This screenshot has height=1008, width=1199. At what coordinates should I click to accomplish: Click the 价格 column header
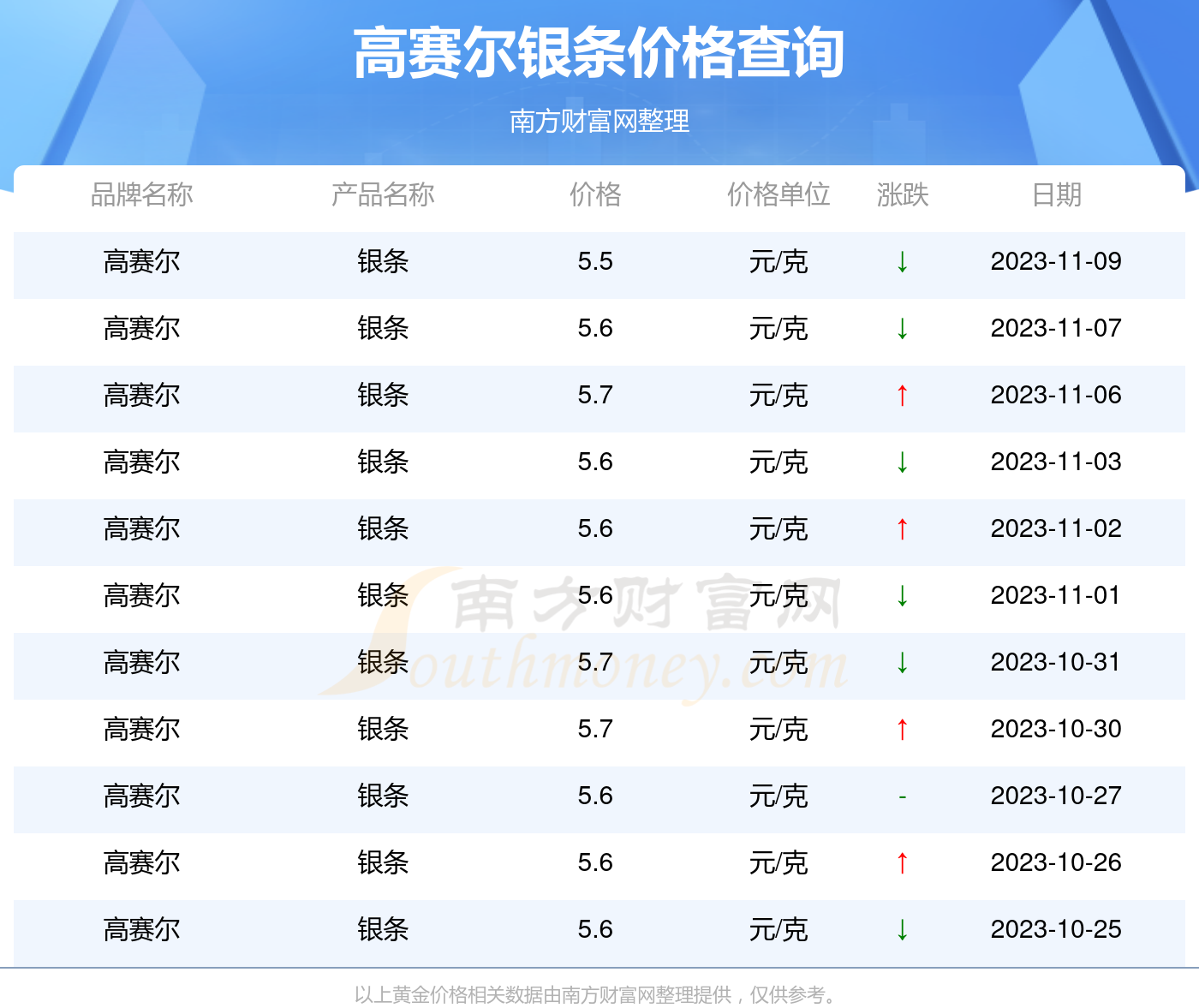595,194
